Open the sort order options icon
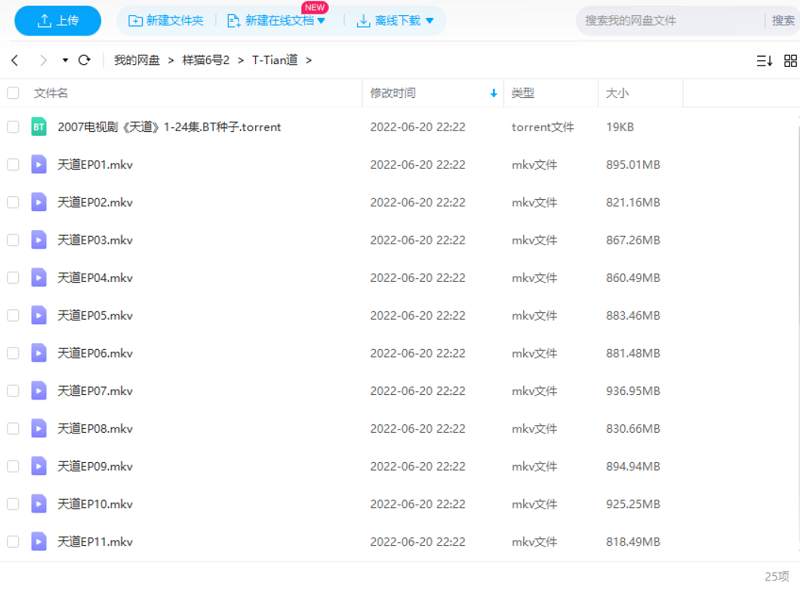This screenshot has width=800, height=591. point(764,61)
